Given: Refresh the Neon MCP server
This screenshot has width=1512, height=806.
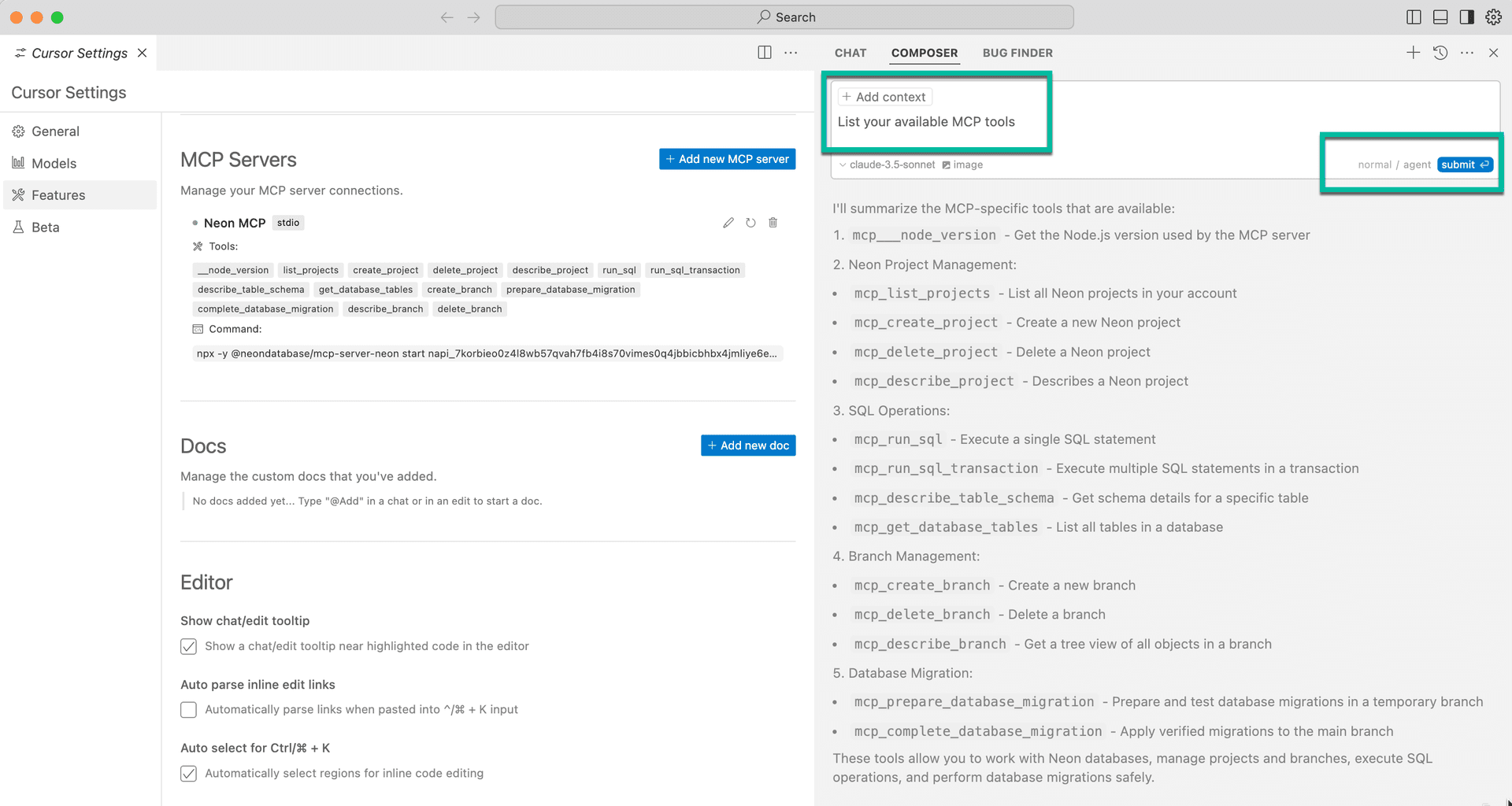Looking at the screenshot, I should [750, 223].
